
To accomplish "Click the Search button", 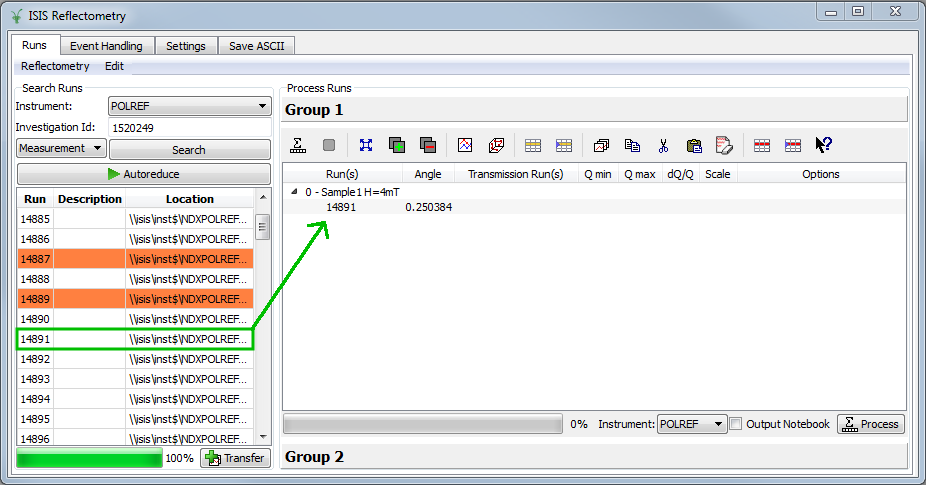I will pyautogui.click(x=190, y=149).
